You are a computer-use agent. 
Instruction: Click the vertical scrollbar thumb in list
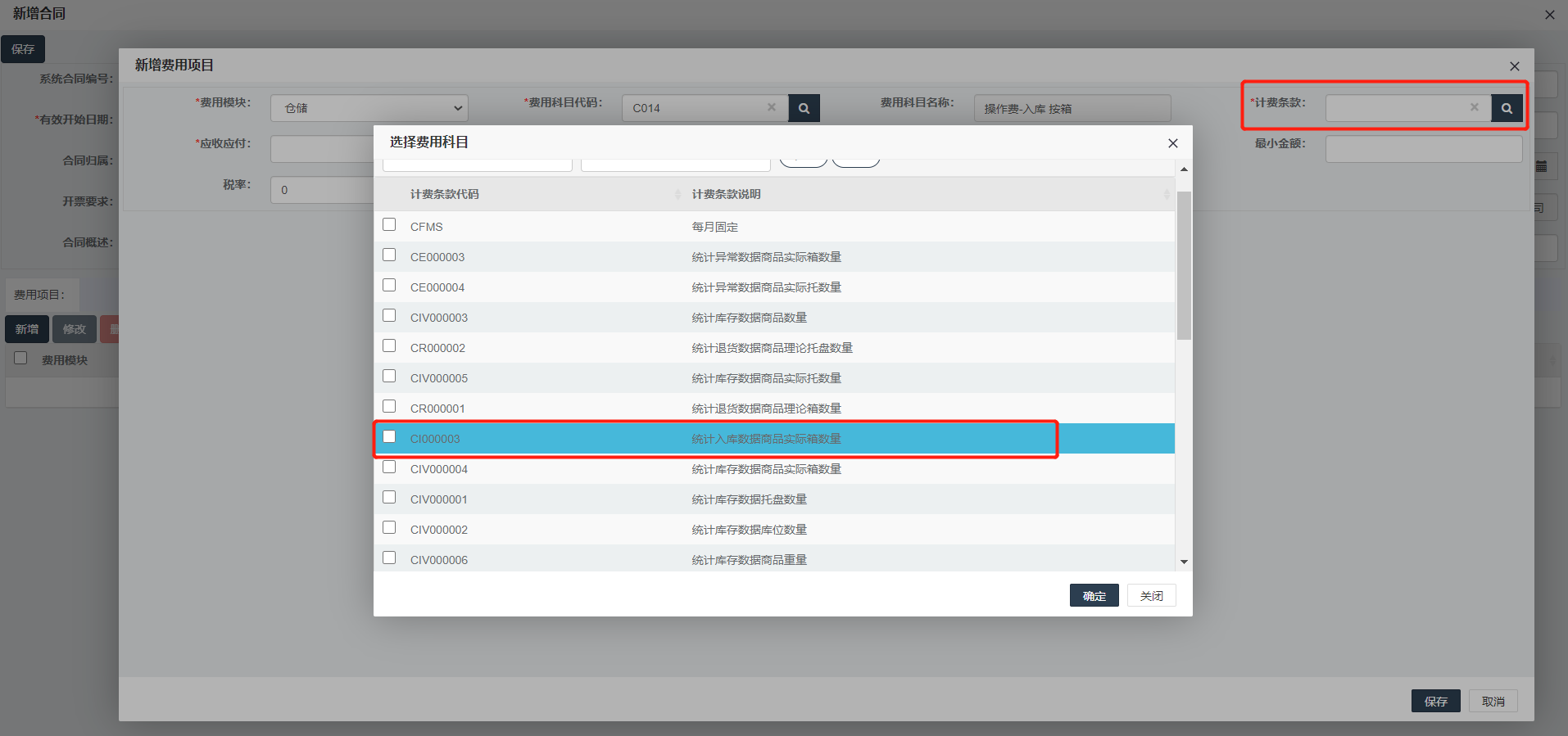1184,265
